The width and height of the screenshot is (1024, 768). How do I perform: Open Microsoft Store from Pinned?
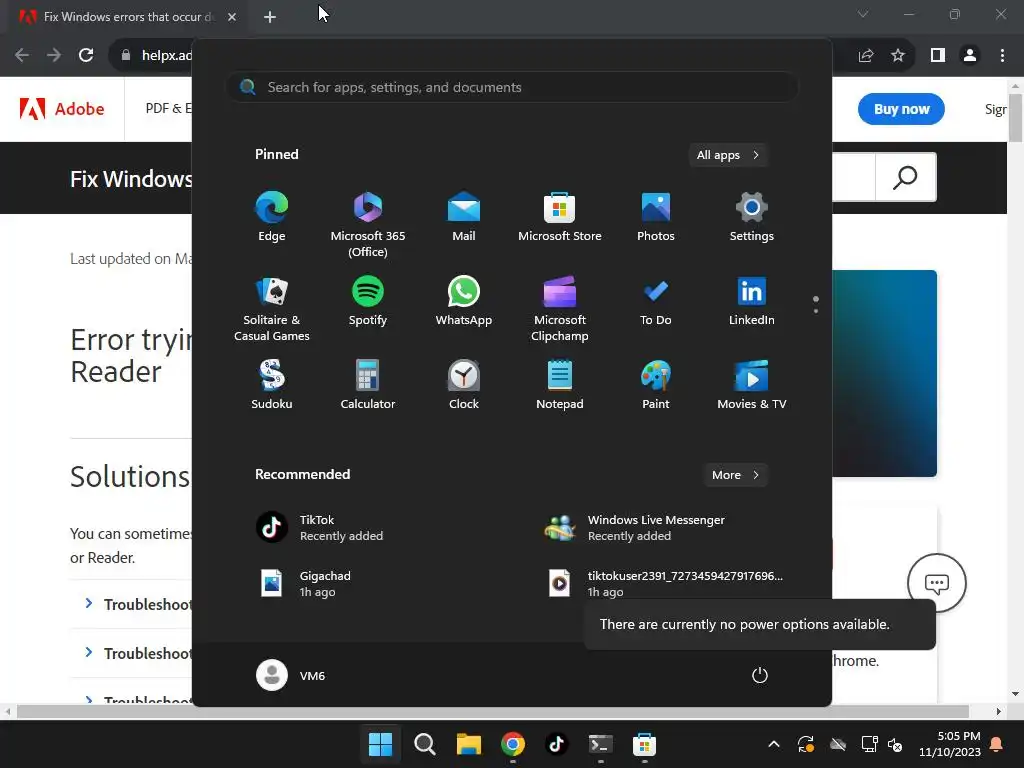click(x=560, y=217)
